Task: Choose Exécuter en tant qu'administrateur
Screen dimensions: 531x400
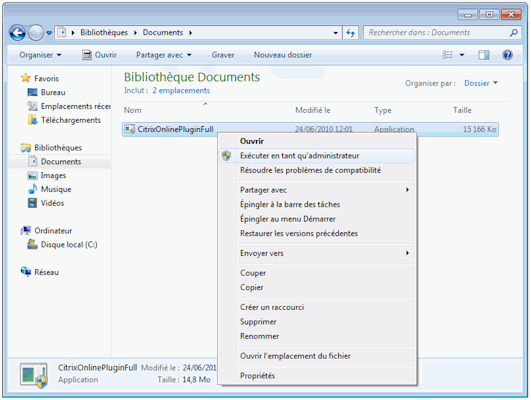Action: tap(317, 156)
